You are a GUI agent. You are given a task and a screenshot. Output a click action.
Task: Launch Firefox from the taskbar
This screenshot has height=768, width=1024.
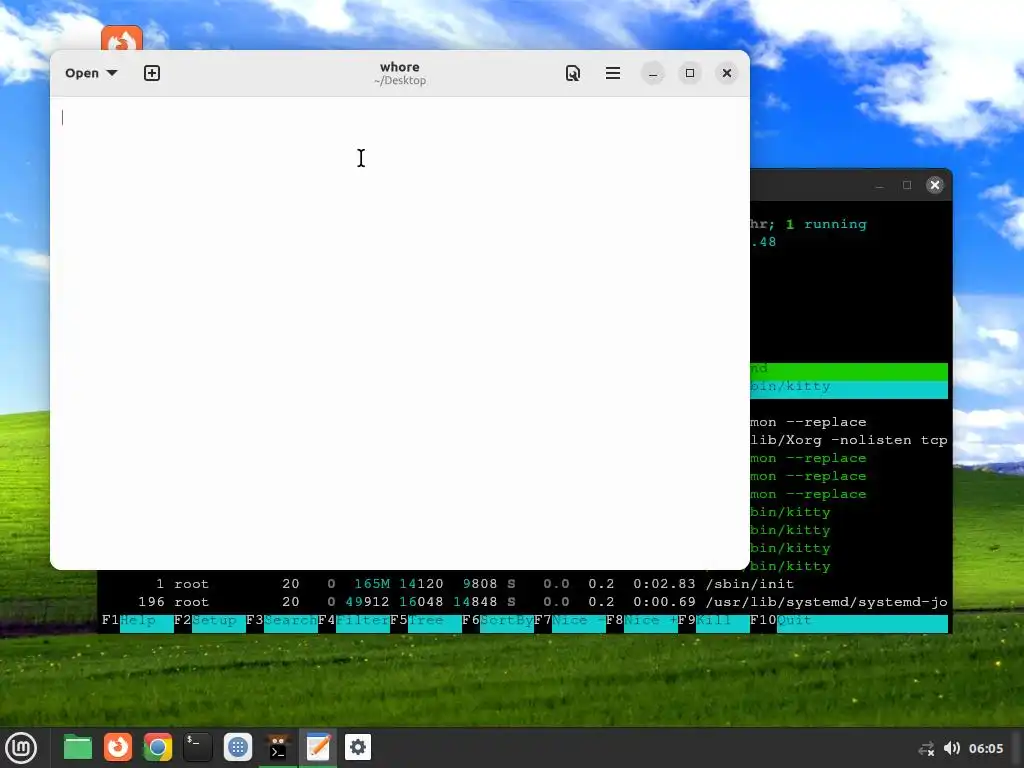118,748
